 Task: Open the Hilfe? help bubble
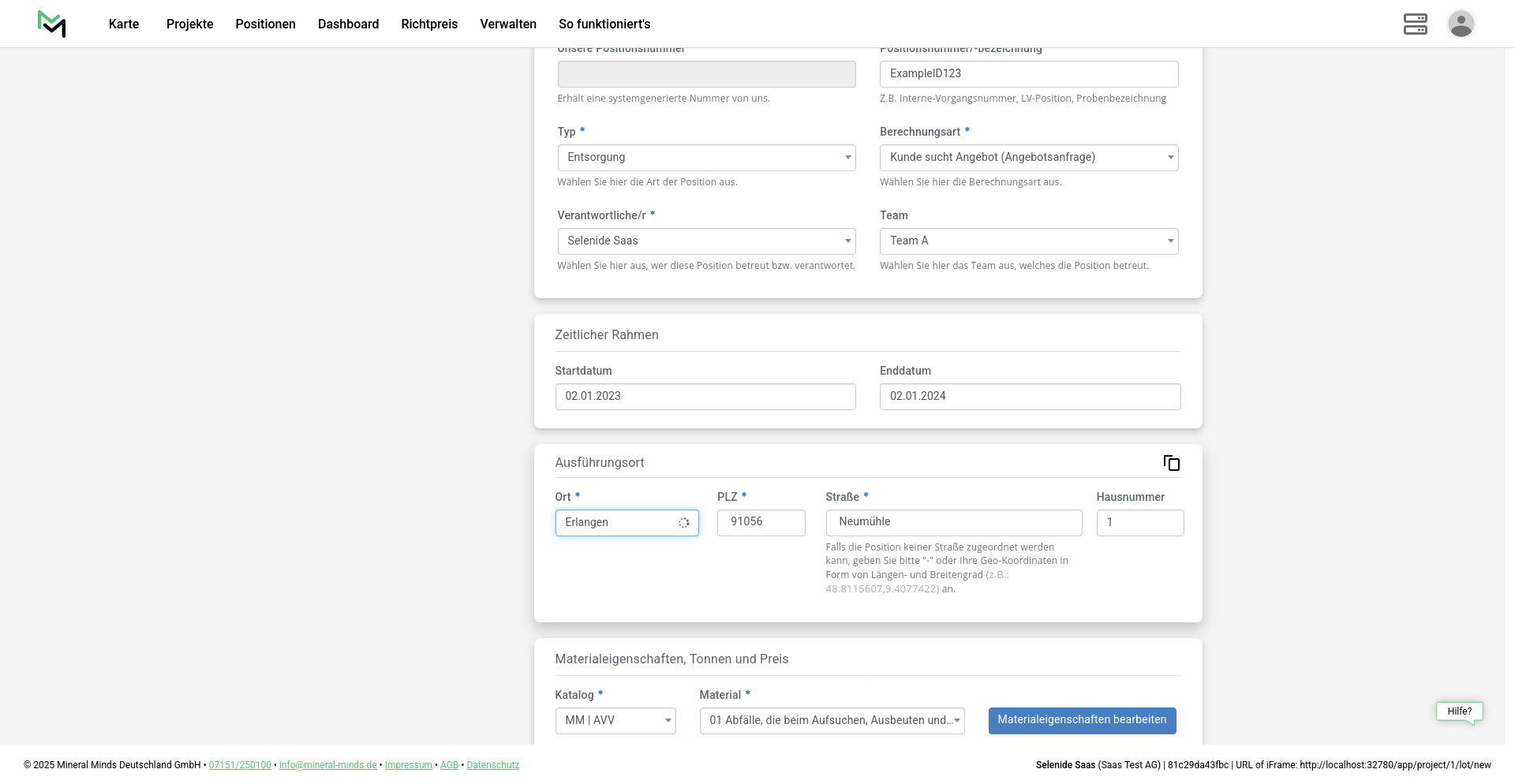pyautogui.click(x=1459, y=711)
